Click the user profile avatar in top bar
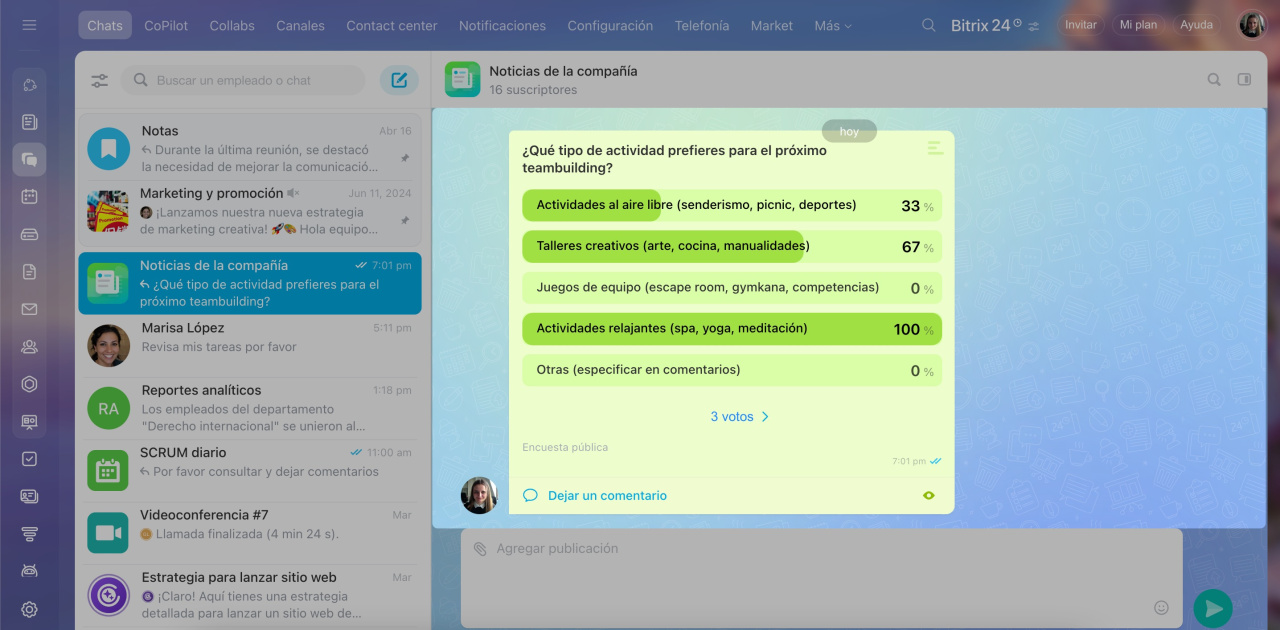The width and height of the screenshot is (1280, 630). pos(1252,25)
